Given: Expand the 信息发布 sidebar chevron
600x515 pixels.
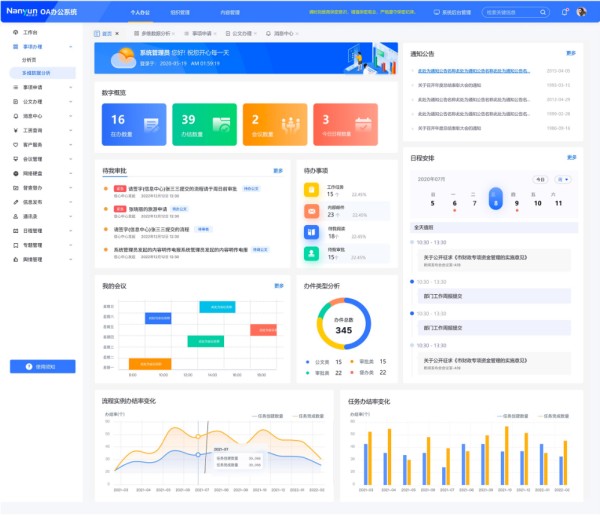Looking at the screenshot, I should [x=71, y=202].
